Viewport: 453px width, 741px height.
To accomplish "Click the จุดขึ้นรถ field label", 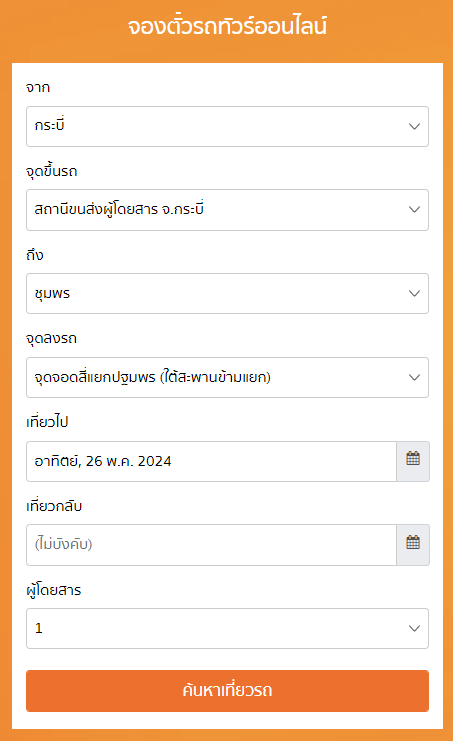I will coord(51,171).
